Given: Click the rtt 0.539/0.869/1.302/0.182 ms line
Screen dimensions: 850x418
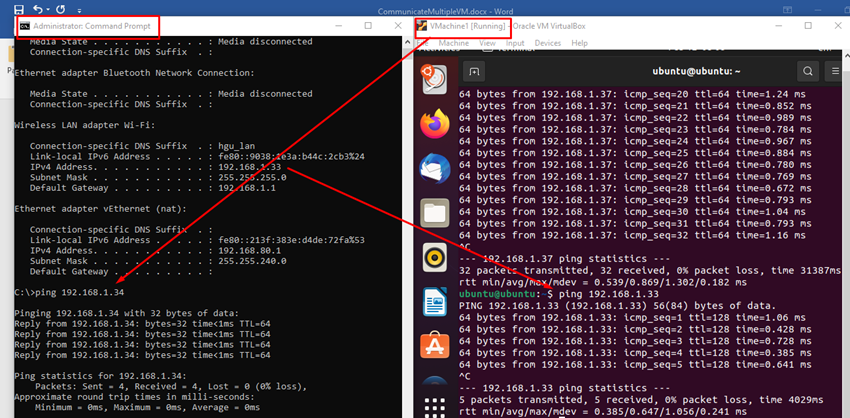Looking at the screenshot, I should (x=603, y=282).
